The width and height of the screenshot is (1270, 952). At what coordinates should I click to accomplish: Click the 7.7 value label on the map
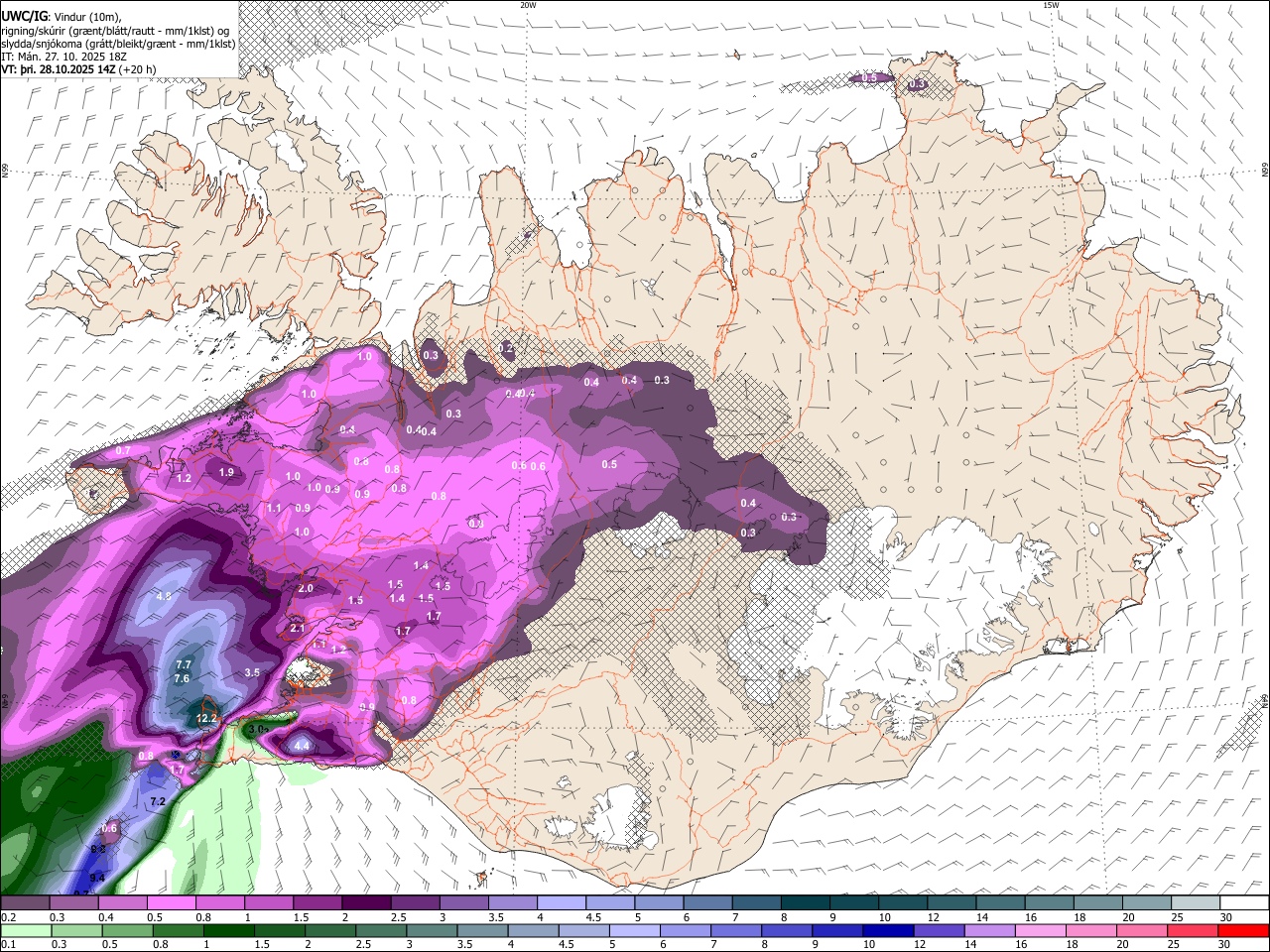coord(183,664)
